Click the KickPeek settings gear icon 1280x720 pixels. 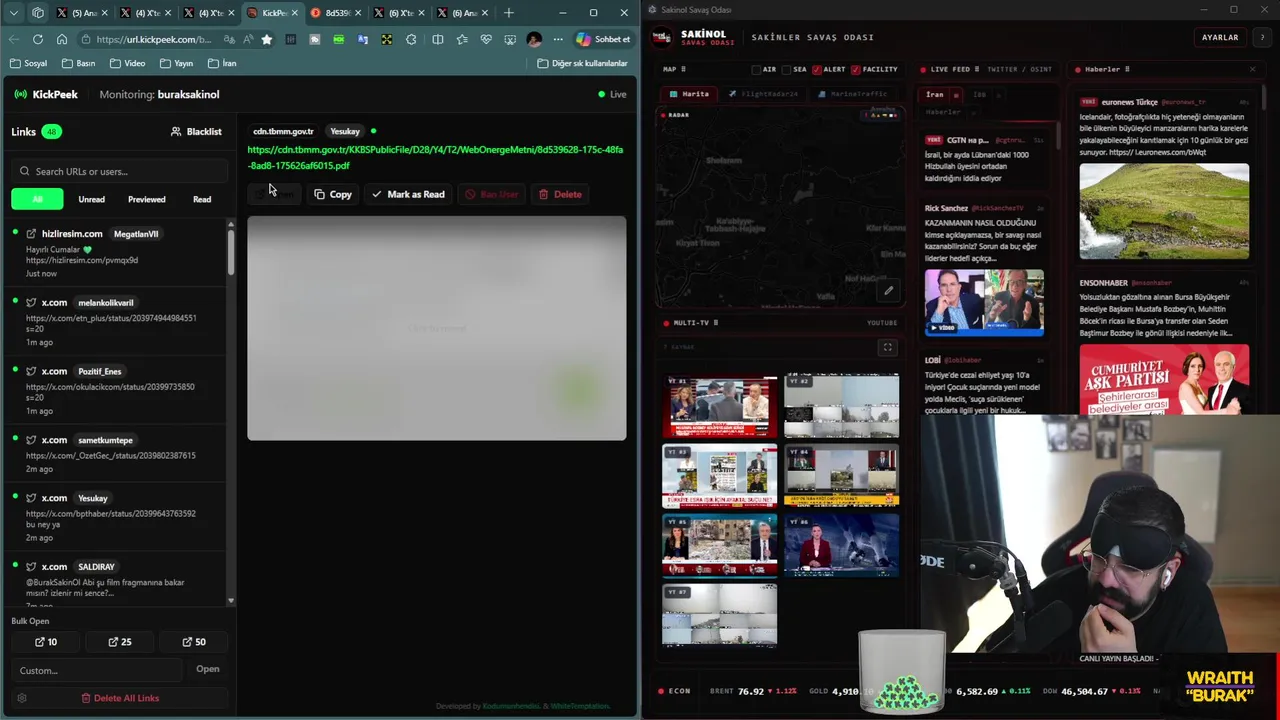tap(22, 698)
